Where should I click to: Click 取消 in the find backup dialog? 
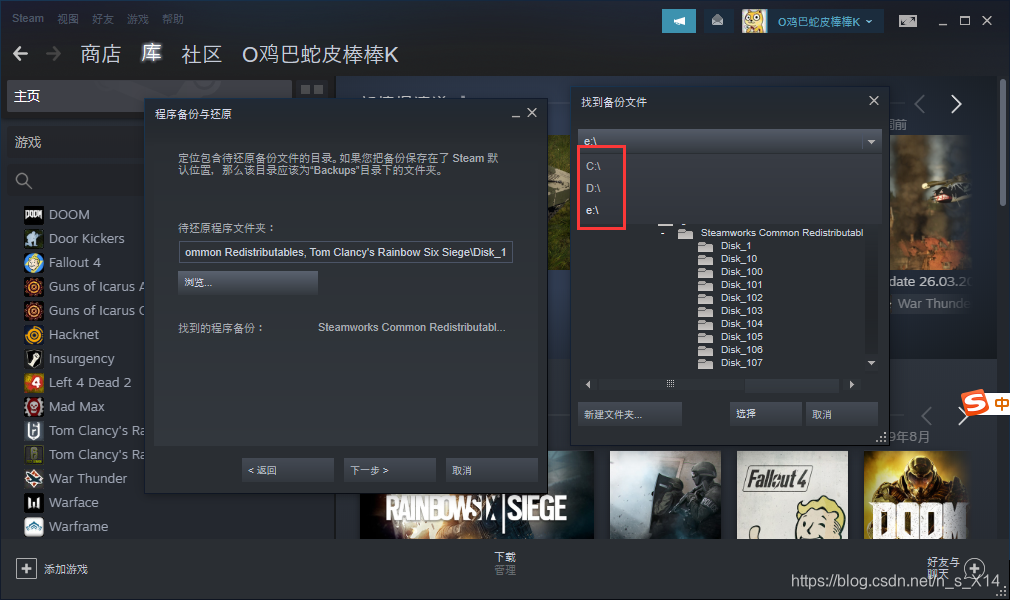point(842,414)
